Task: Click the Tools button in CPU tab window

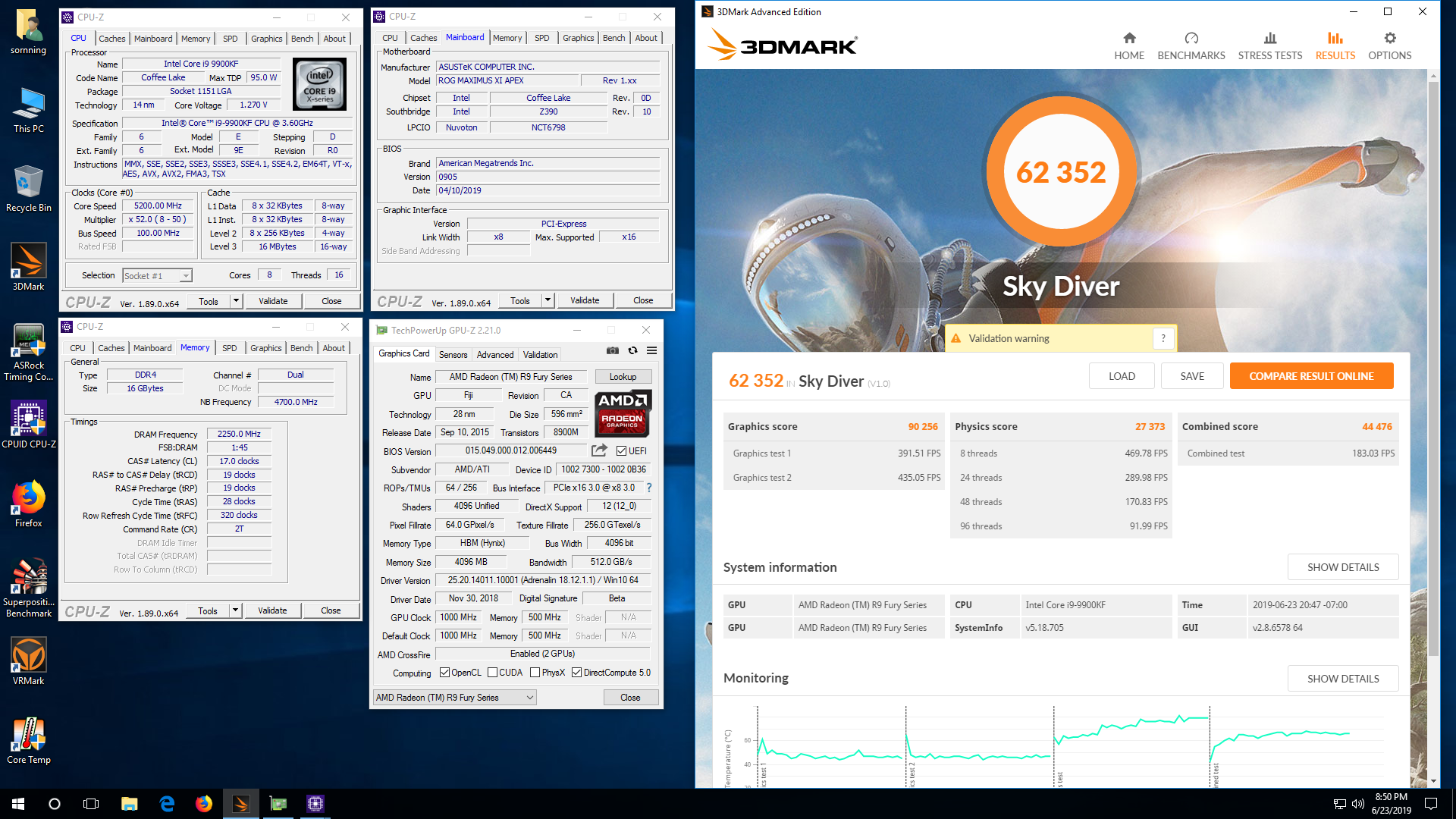Action: (209, 301)
